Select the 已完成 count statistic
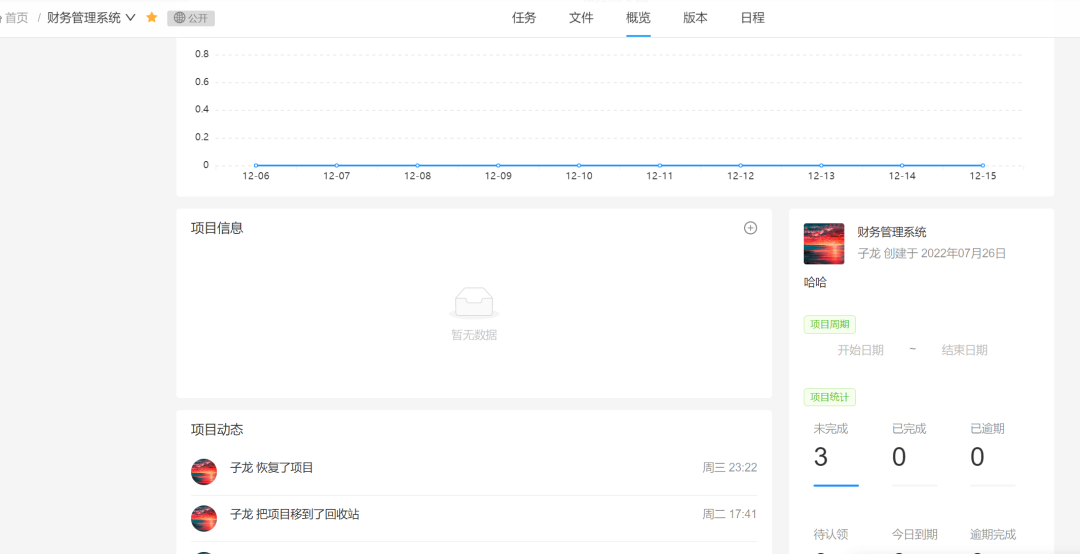 pos(899,457)
